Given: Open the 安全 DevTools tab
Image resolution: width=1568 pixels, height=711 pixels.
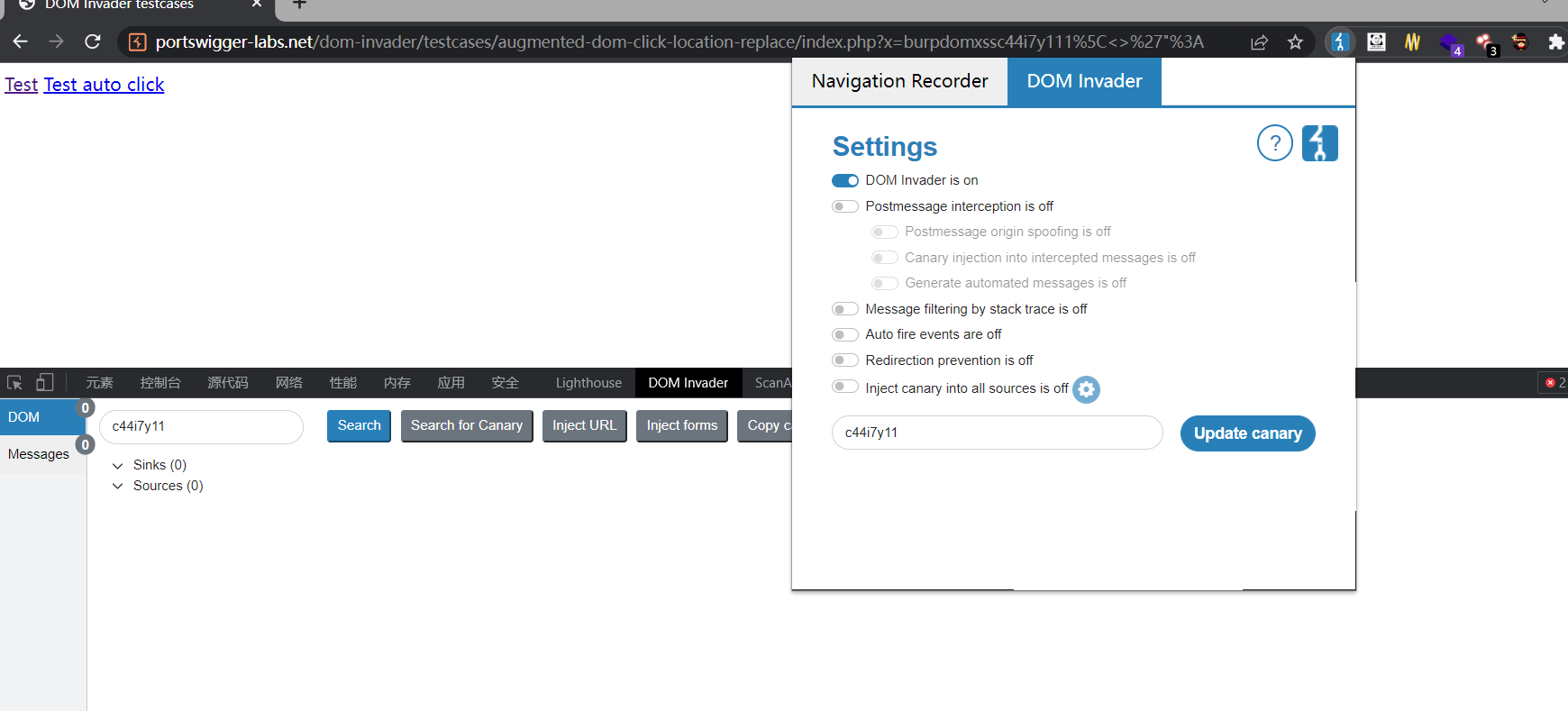Looking at the screenshot, I should (506, 383).
